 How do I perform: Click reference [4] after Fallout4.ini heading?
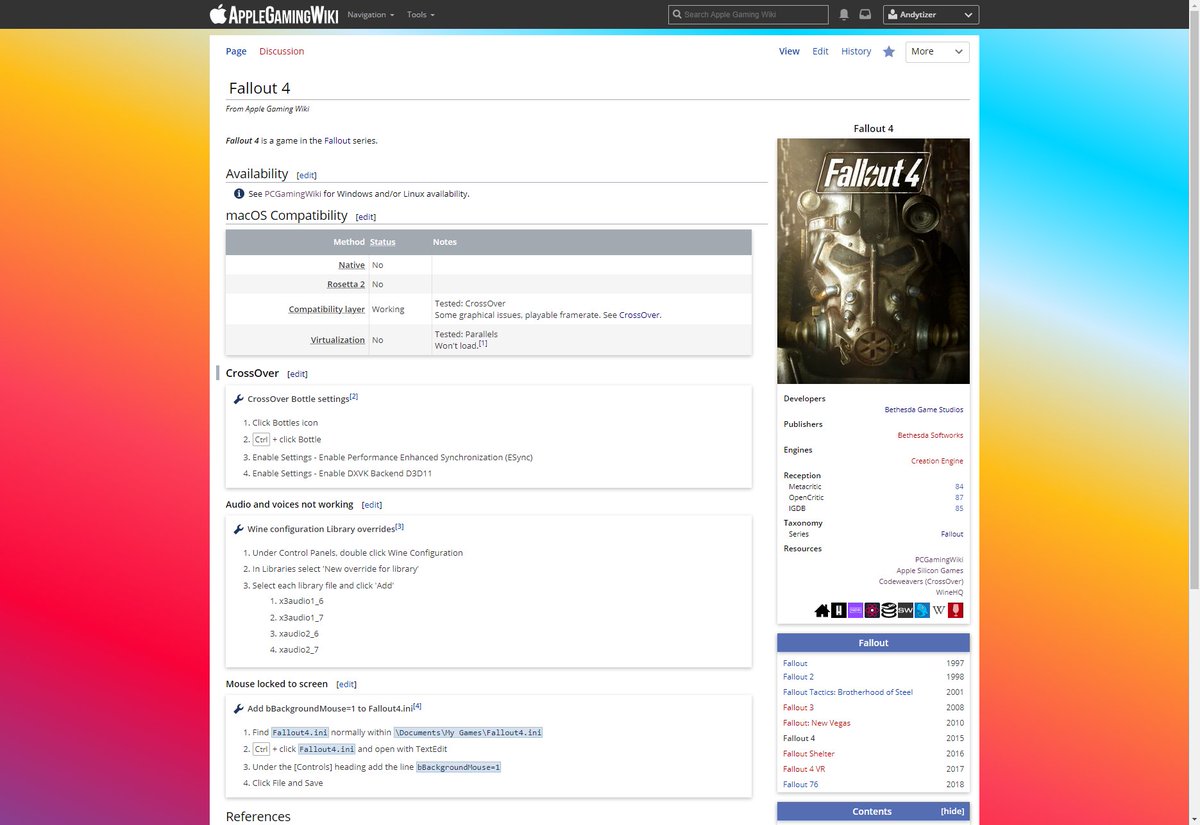pyautogui.click(x=417, y=707)
